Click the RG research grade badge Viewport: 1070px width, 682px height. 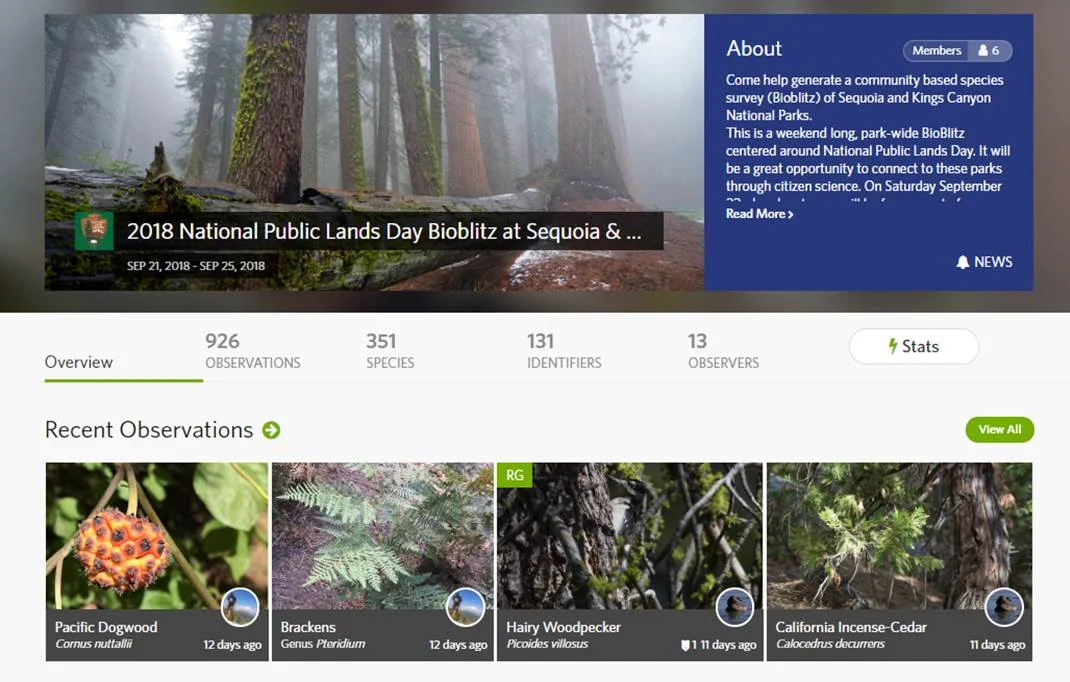coord(515,475)
